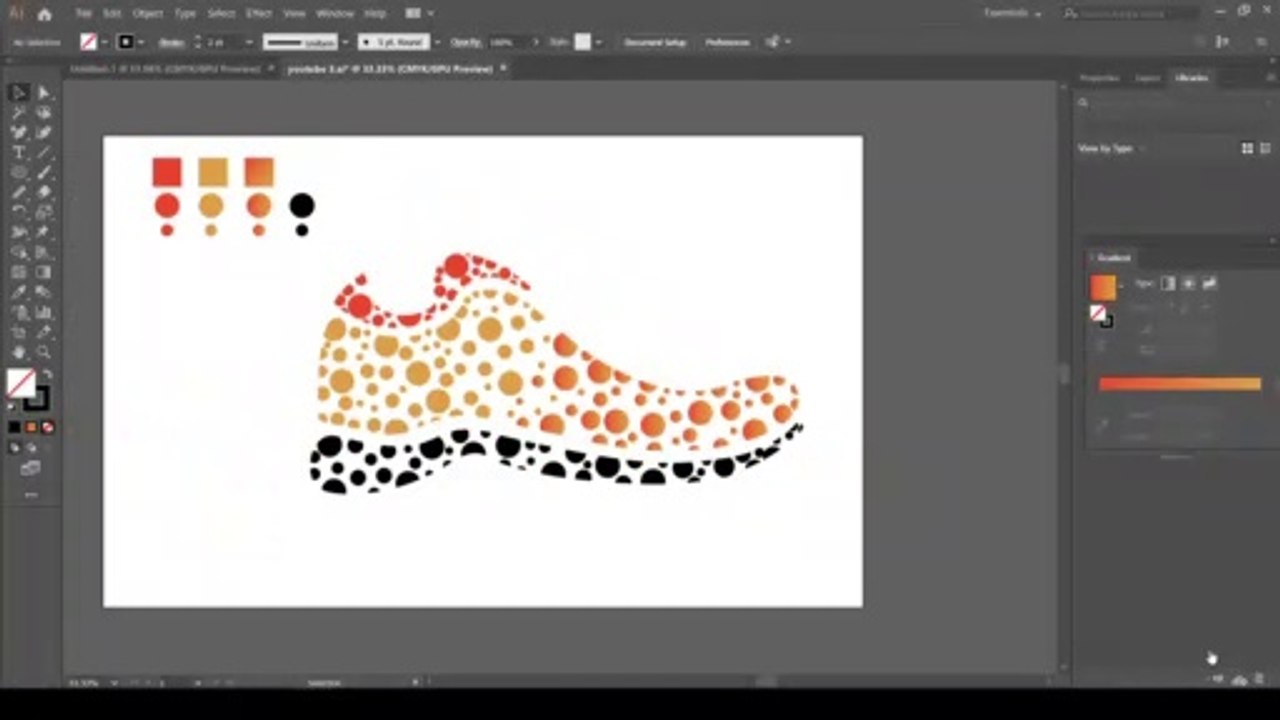Set paint mode to Color in toolbar
This screenshot has width=1280, height=720.
click(14, 427)
